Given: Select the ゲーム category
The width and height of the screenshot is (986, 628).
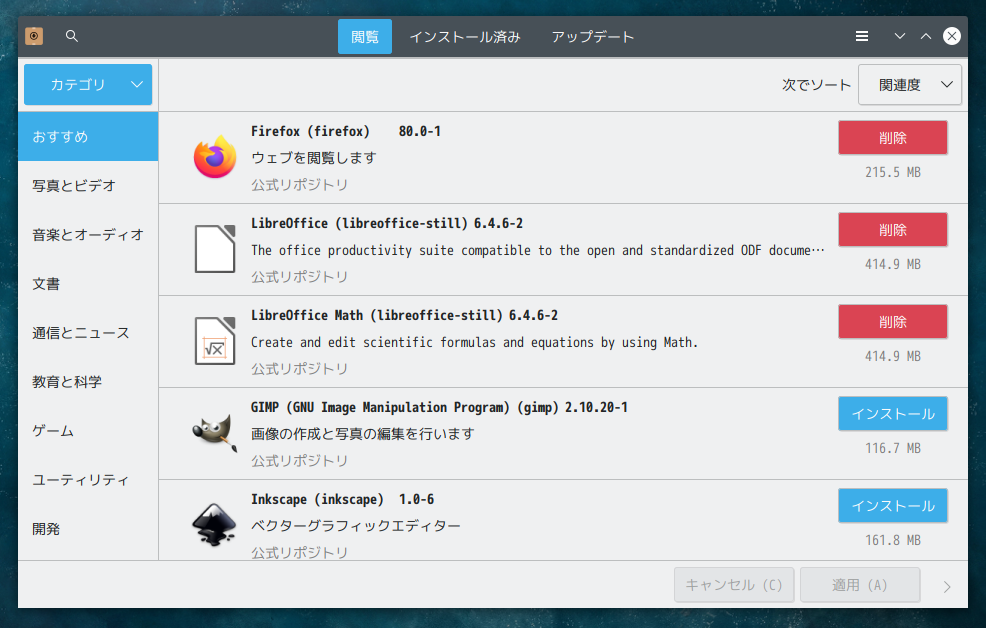Looking at the screenshot, I should pyautogui.click(x=88, y=431).
